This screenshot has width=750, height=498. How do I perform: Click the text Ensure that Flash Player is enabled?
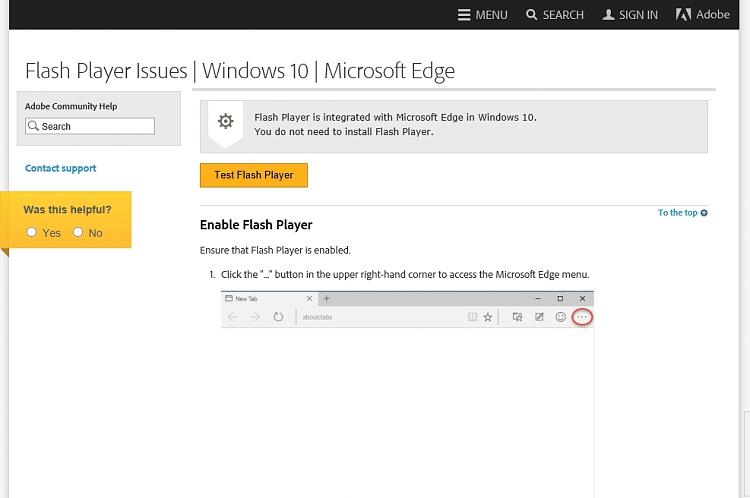[275, 250]
